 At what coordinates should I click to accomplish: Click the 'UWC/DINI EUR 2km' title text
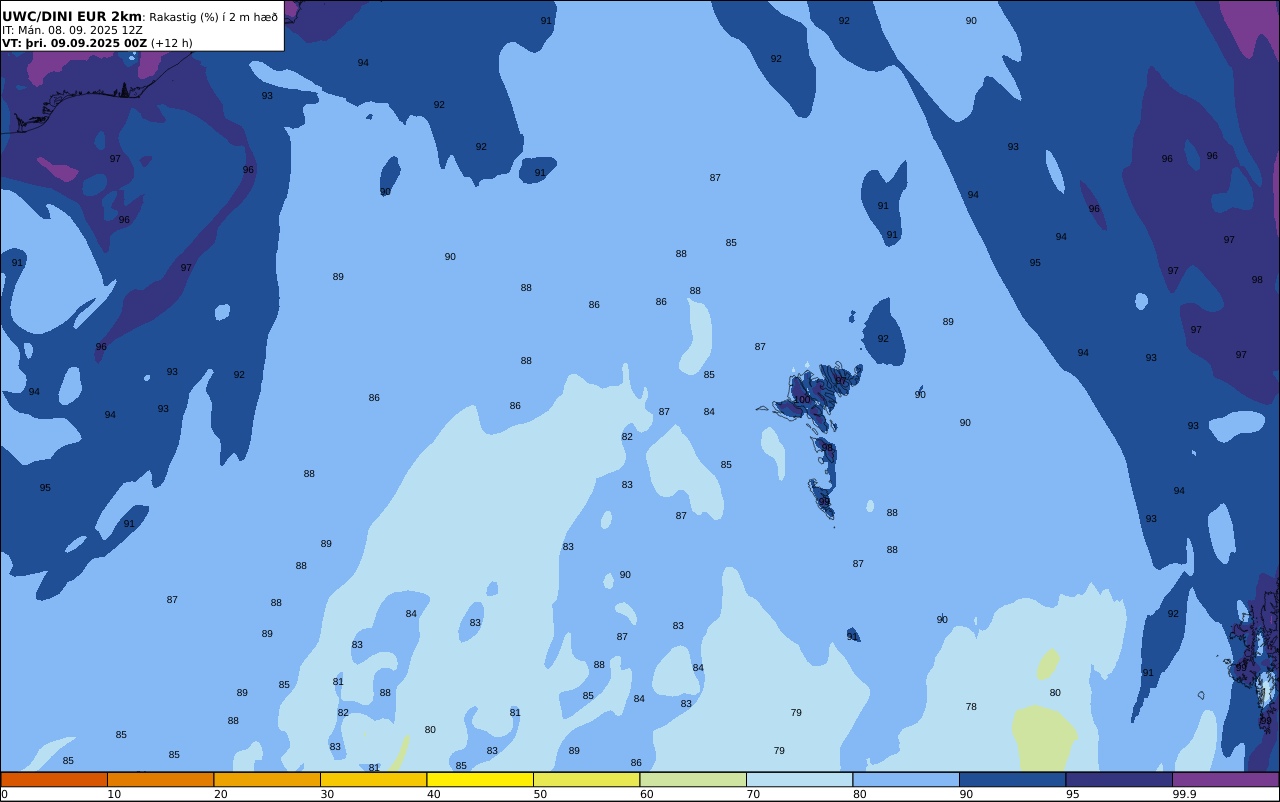click(72, 17)
